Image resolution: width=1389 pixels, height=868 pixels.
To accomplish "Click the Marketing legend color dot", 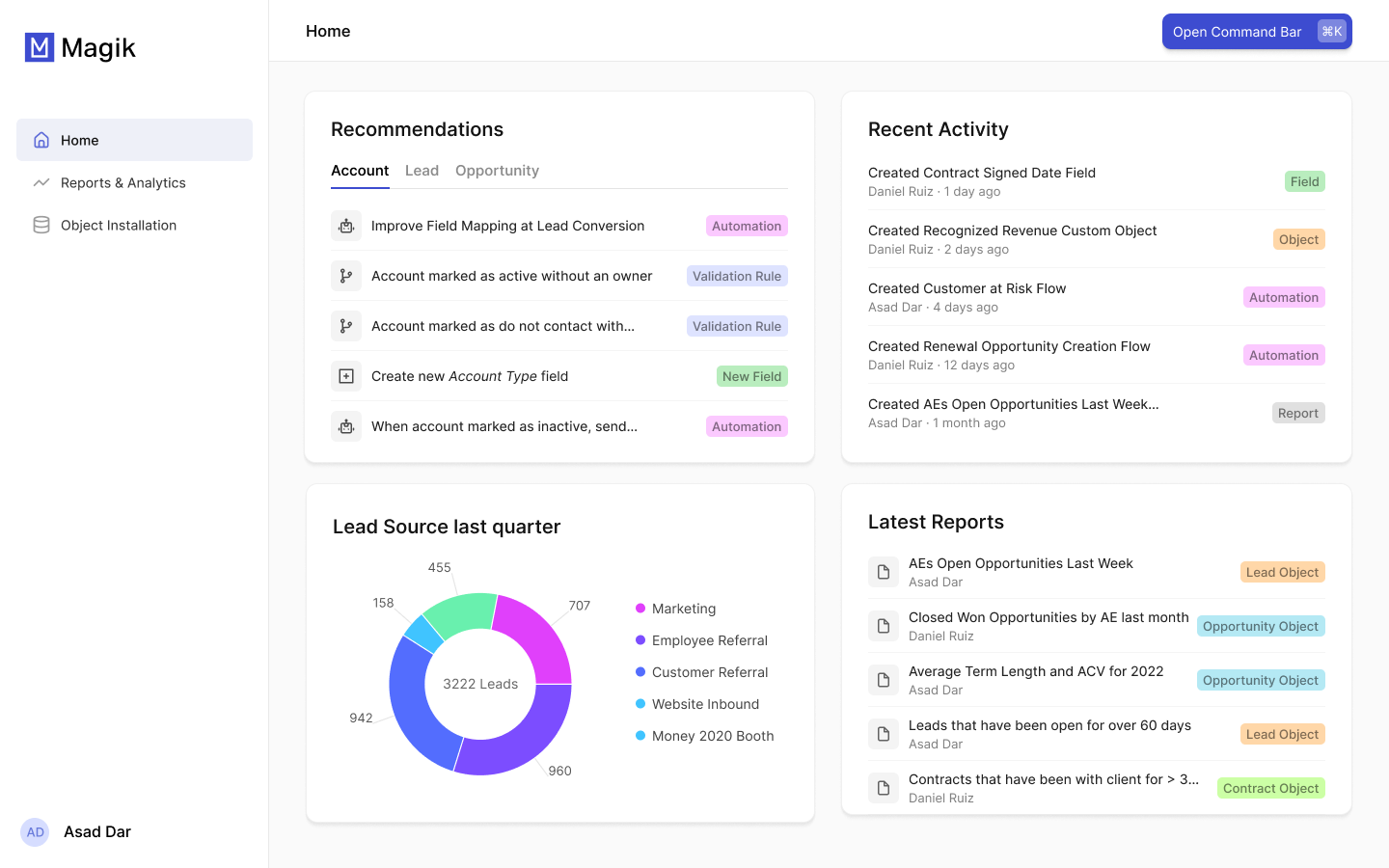I will (x=640, y=609).
